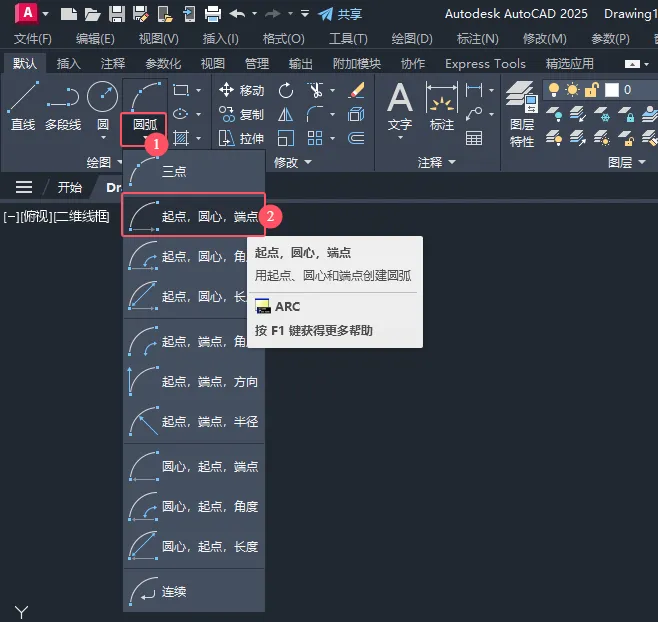The image size is (658, 622).
Task: Expand the Annotation (注释) panel
Action: (x=436, y=162)
